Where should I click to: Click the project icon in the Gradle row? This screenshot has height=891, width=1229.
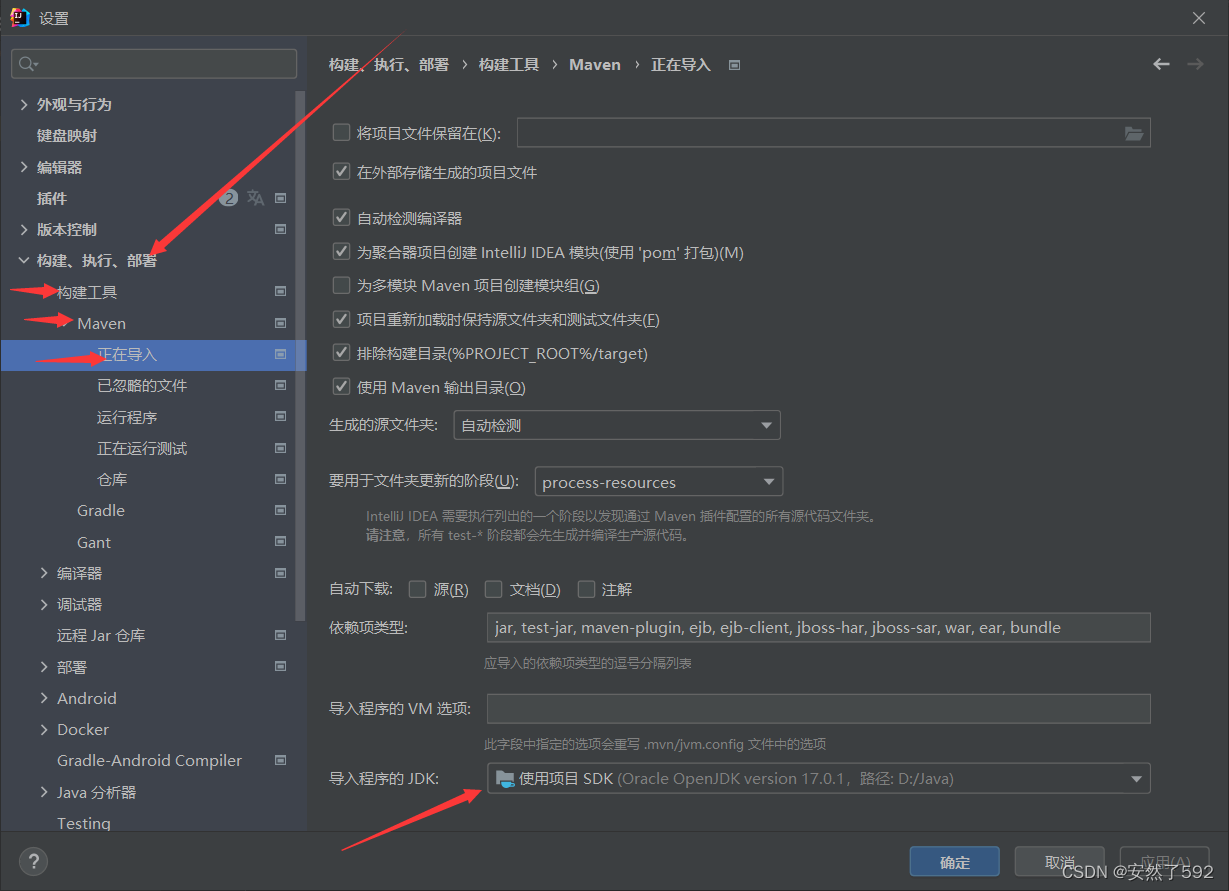click(x=280, y=510)
